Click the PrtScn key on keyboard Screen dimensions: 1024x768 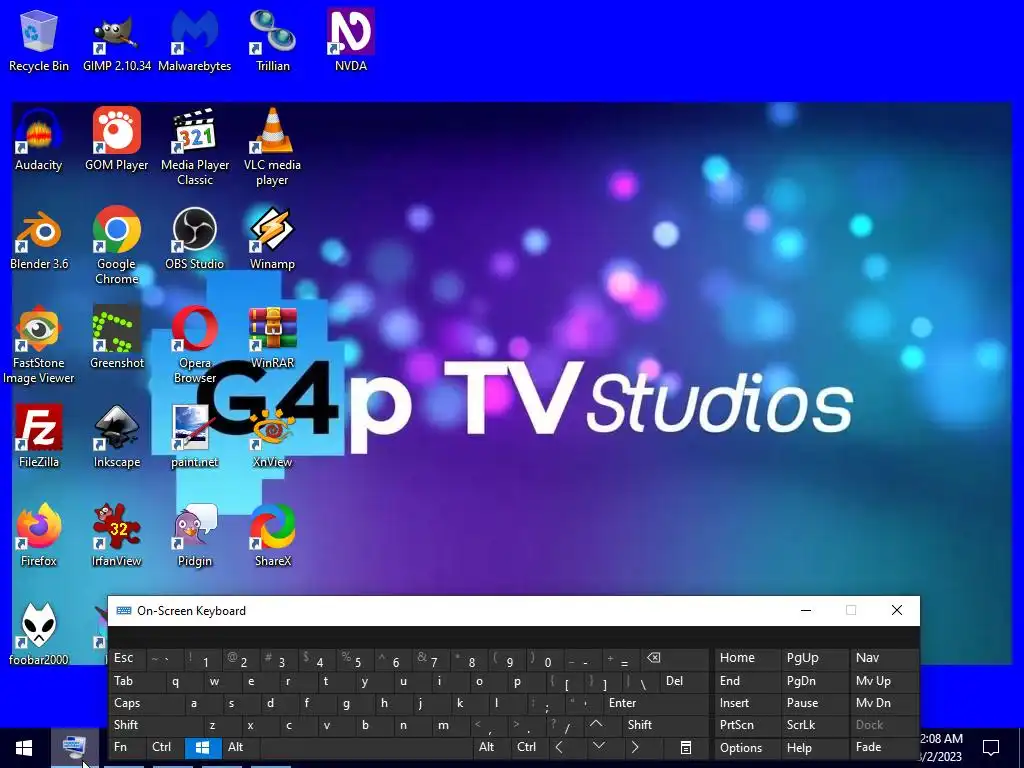(746, 726)
